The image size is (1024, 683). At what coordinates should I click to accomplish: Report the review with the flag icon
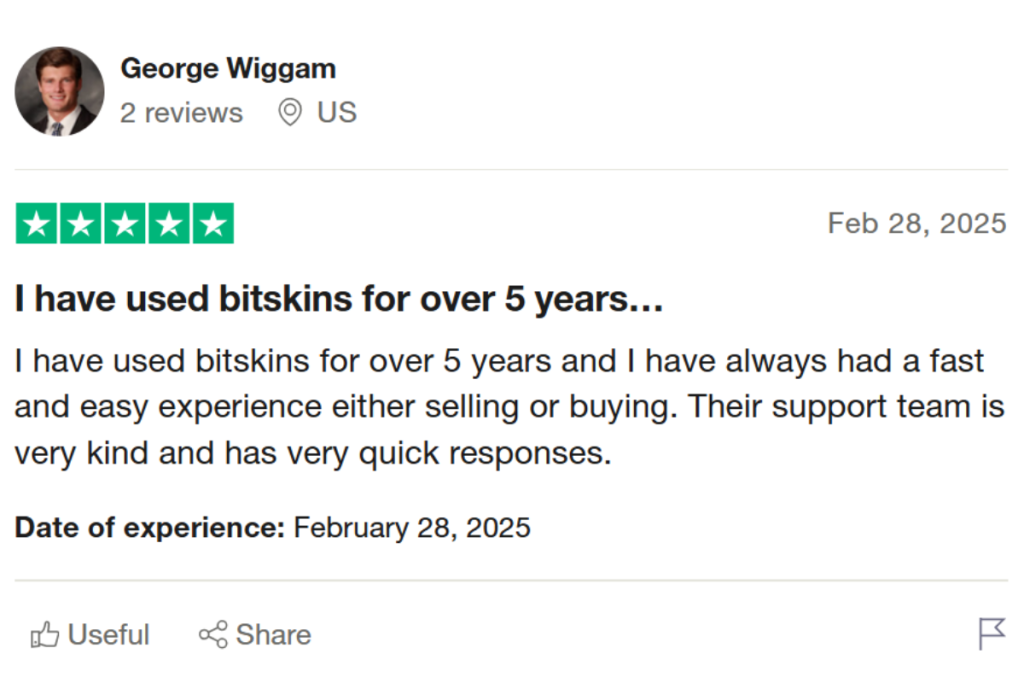pos(991,633)
